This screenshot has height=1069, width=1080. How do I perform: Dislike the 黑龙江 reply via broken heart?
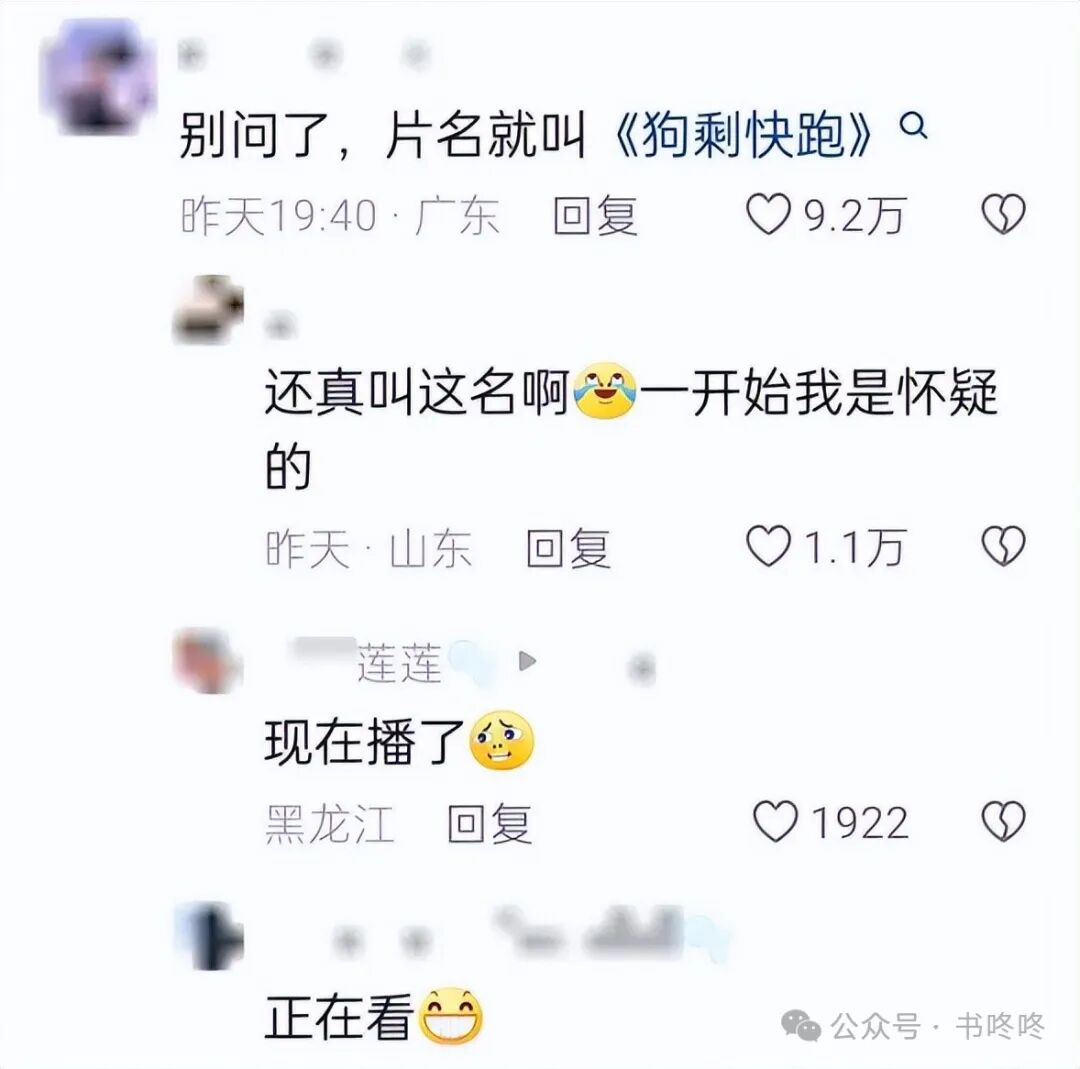[1004, 821]
